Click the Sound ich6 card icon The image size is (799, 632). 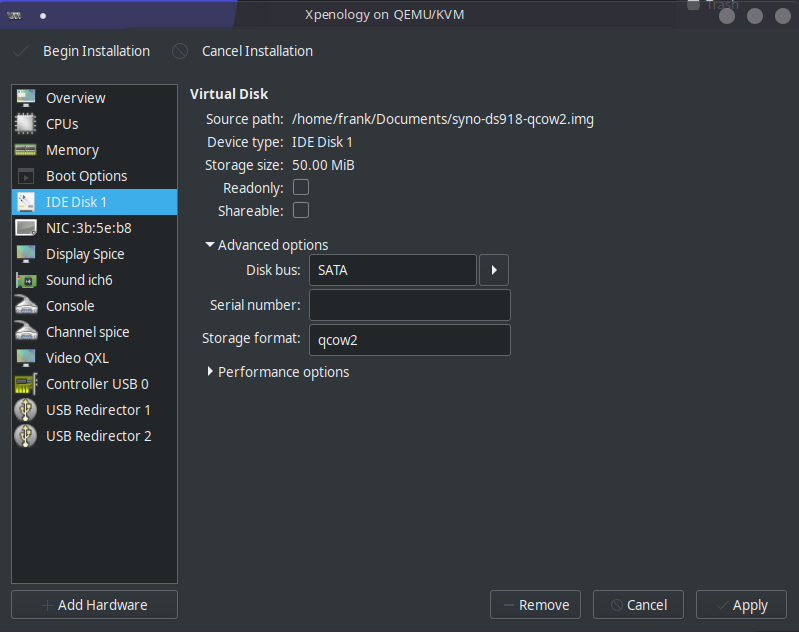point(25,280)
